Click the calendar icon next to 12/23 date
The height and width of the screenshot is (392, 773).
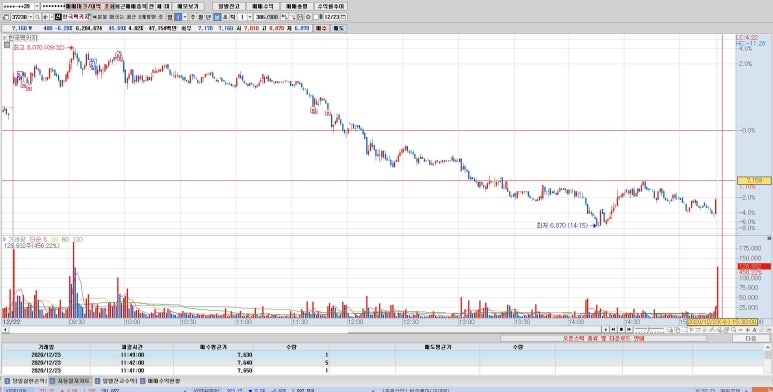(344, 17)
